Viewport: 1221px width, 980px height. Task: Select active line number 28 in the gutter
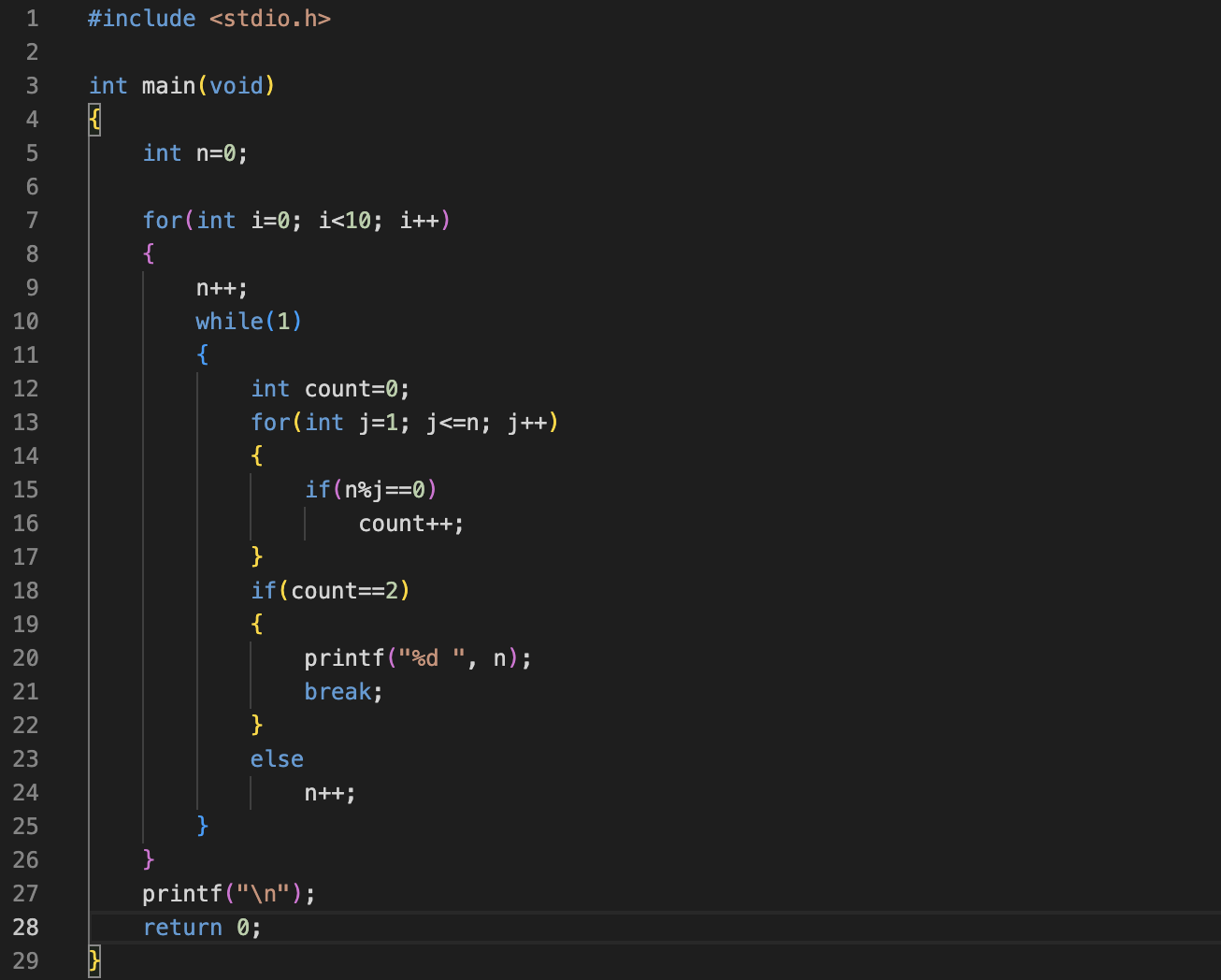pyautogui.click(x=26, y=928)
